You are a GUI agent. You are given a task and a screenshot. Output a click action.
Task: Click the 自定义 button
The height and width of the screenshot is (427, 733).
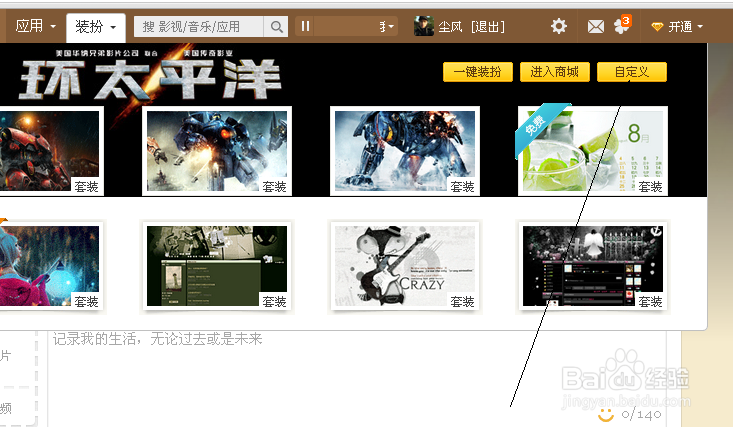632,72
